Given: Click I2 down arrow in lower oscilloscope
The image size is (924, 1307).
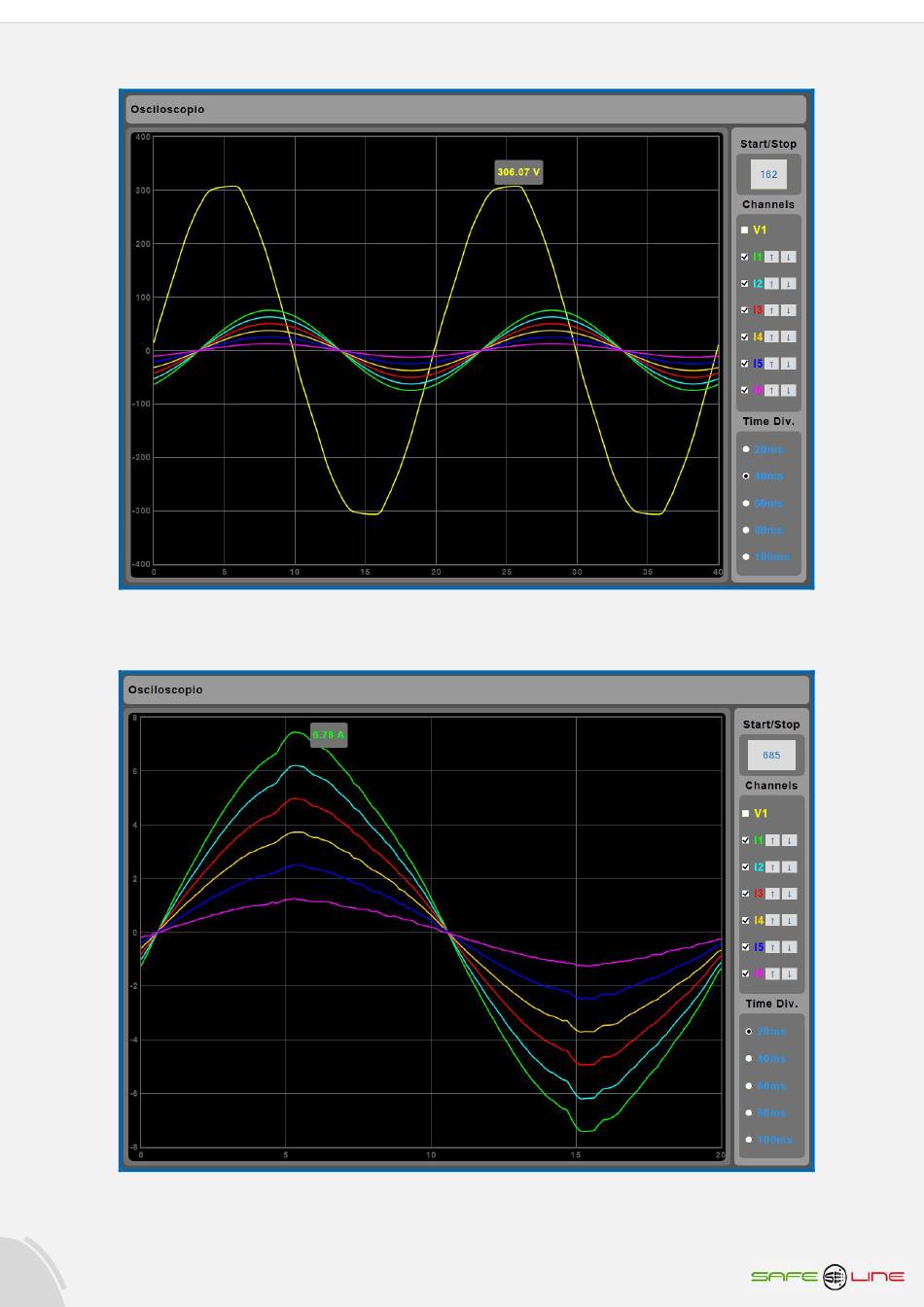Looking at the screenshot, I should click(790, 866).
